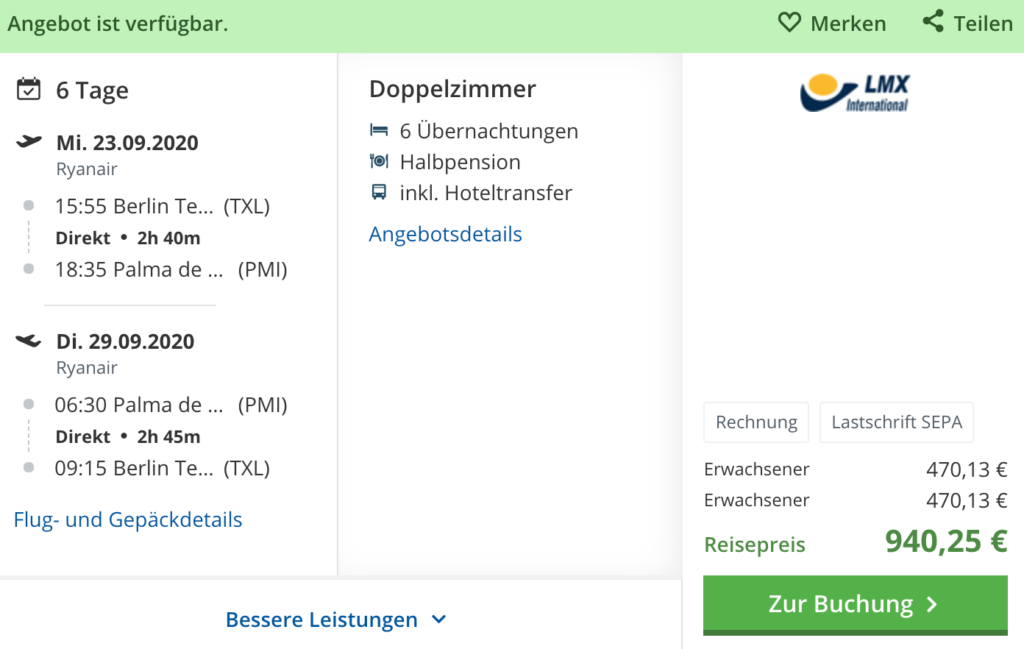The height and width of the screenshot is (649, 1024).
Task: Click the Teilen share label
Action: pos(983,23)
